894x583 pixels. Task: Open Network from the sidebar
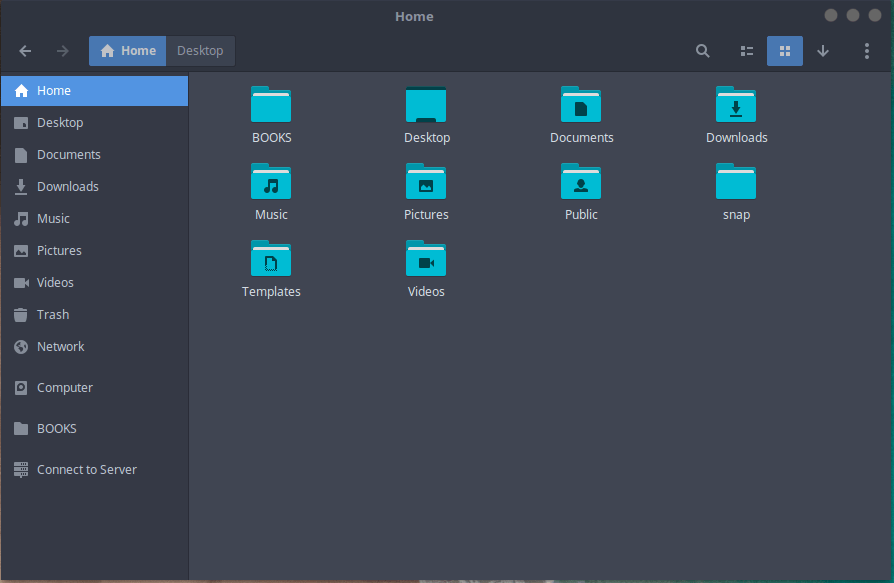click(59, 346)
